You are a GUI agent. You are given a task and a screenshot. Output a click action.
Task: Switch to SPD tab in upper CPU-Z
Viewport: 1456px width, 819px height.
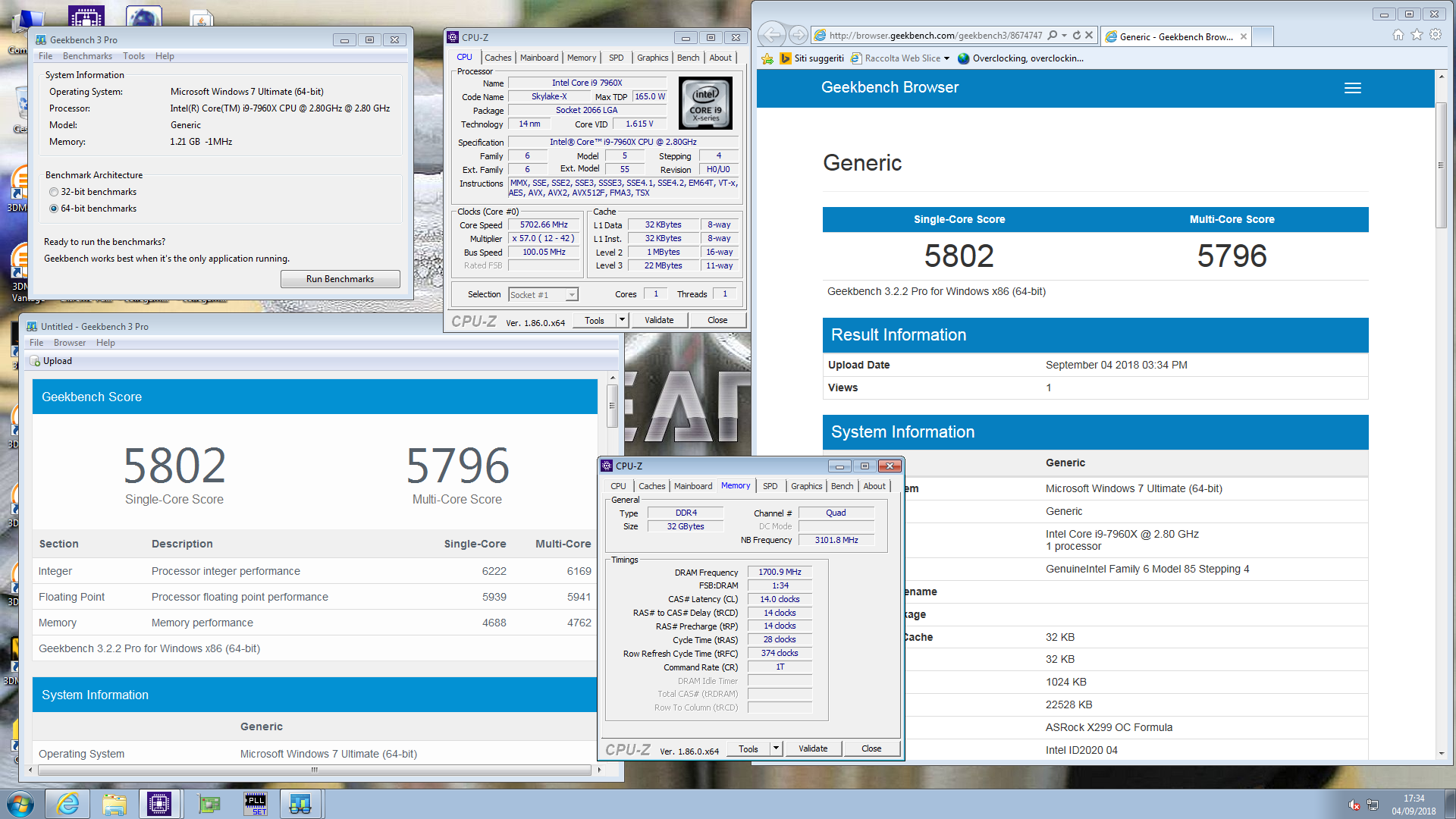click(617, 58)
